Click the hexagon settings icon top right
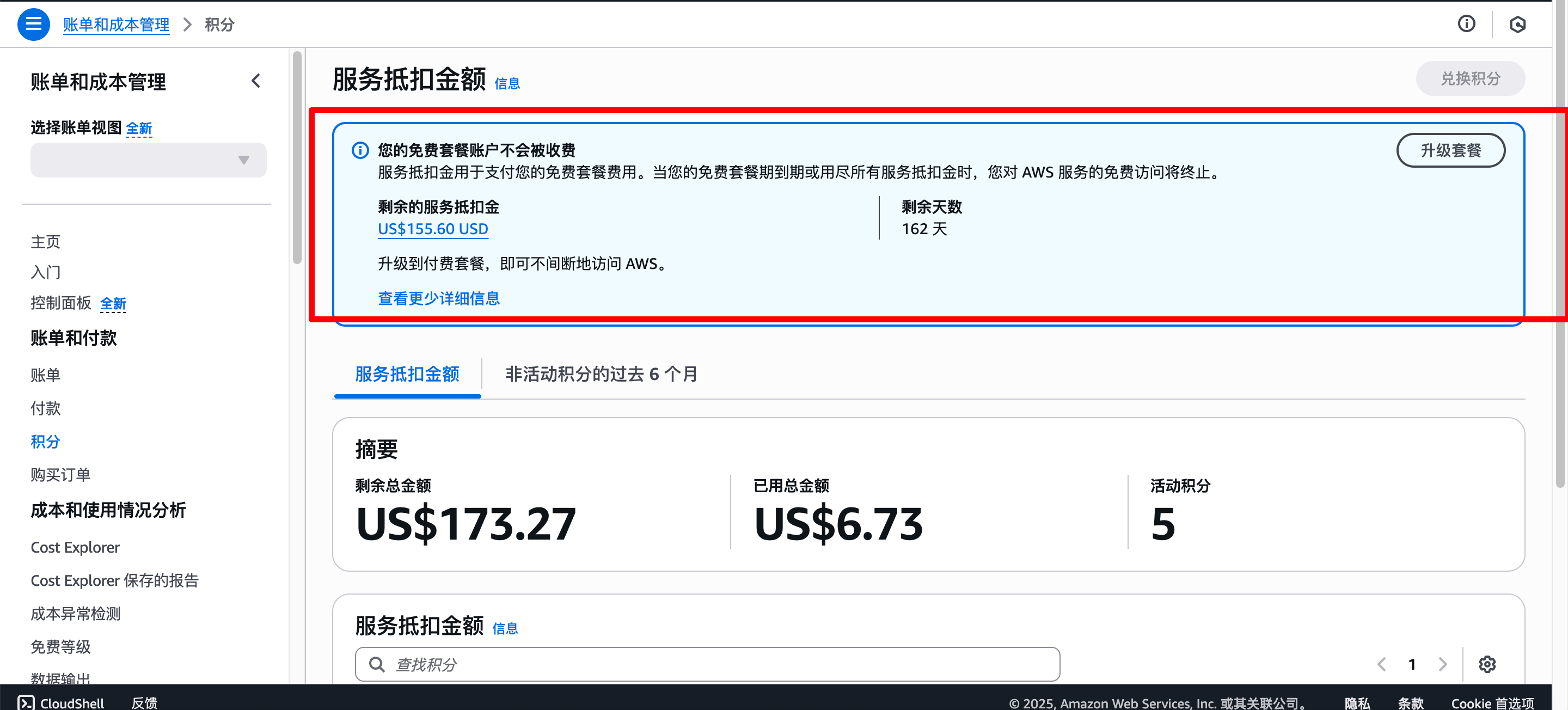Image resolution: width=1568 pixels, height=710 pixels. pos(1517,25)
